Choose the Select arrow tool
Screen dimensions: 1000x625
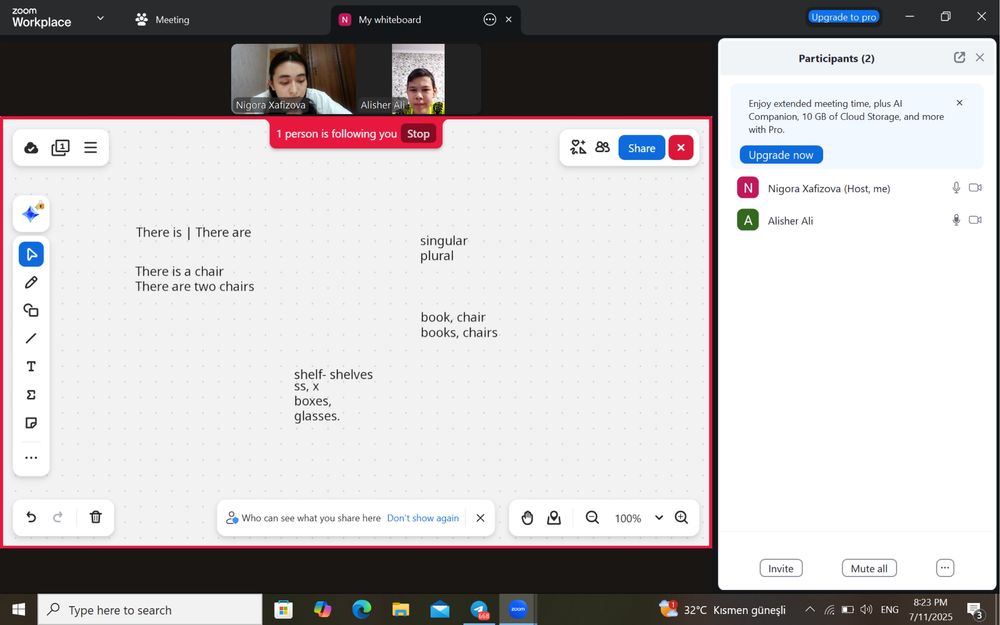(x=31, y=254)
